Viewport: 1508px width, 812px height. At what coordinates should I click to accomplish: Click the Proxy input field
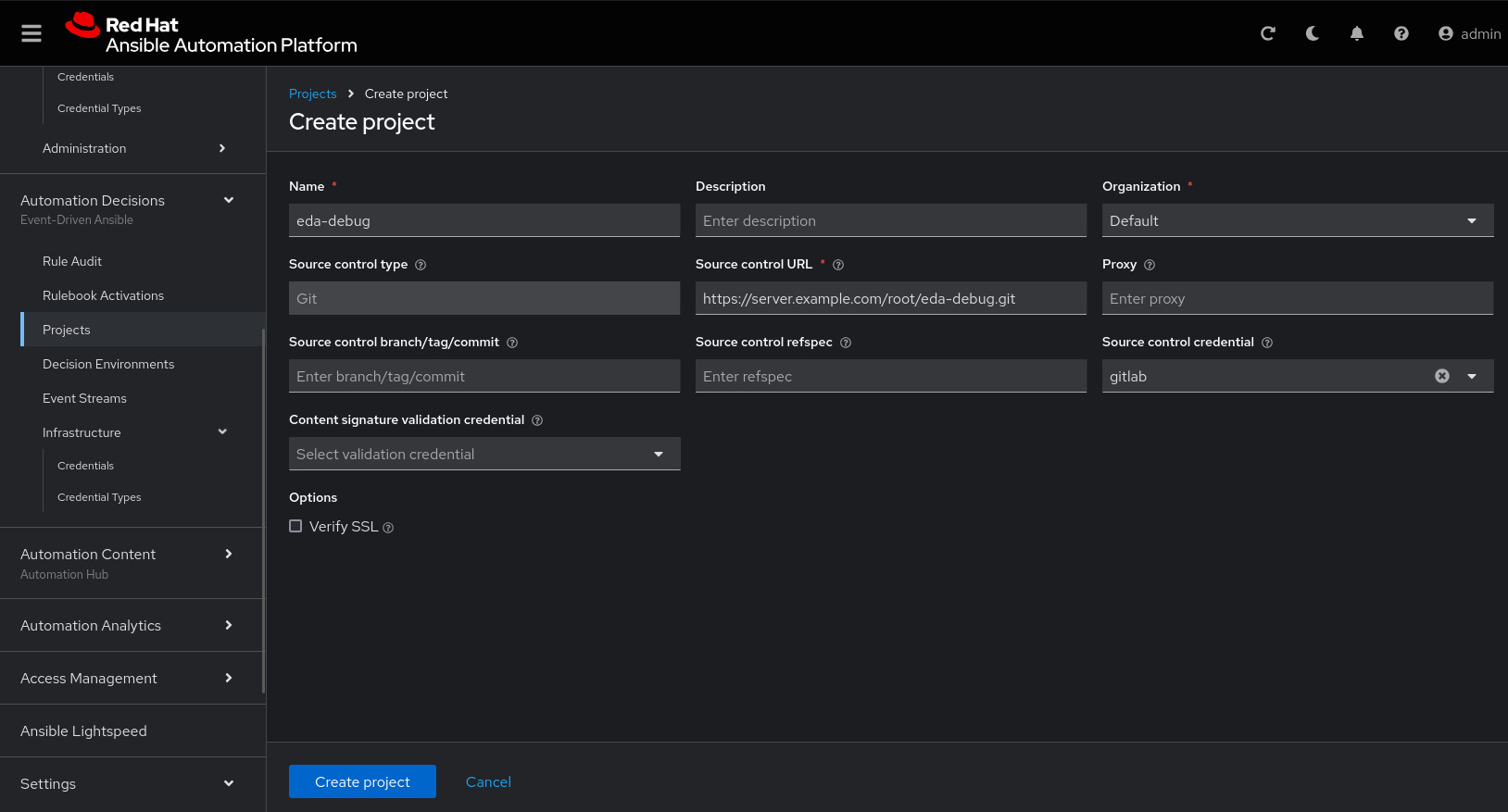pos(1298,298)
